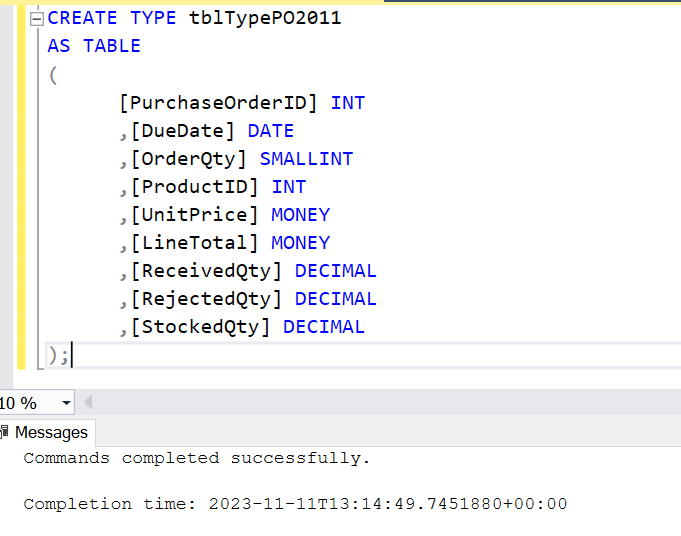Screen dimensions: 681x536
Task: Click the horizontal scrollbar left arrow
Action: coord(88,403)
